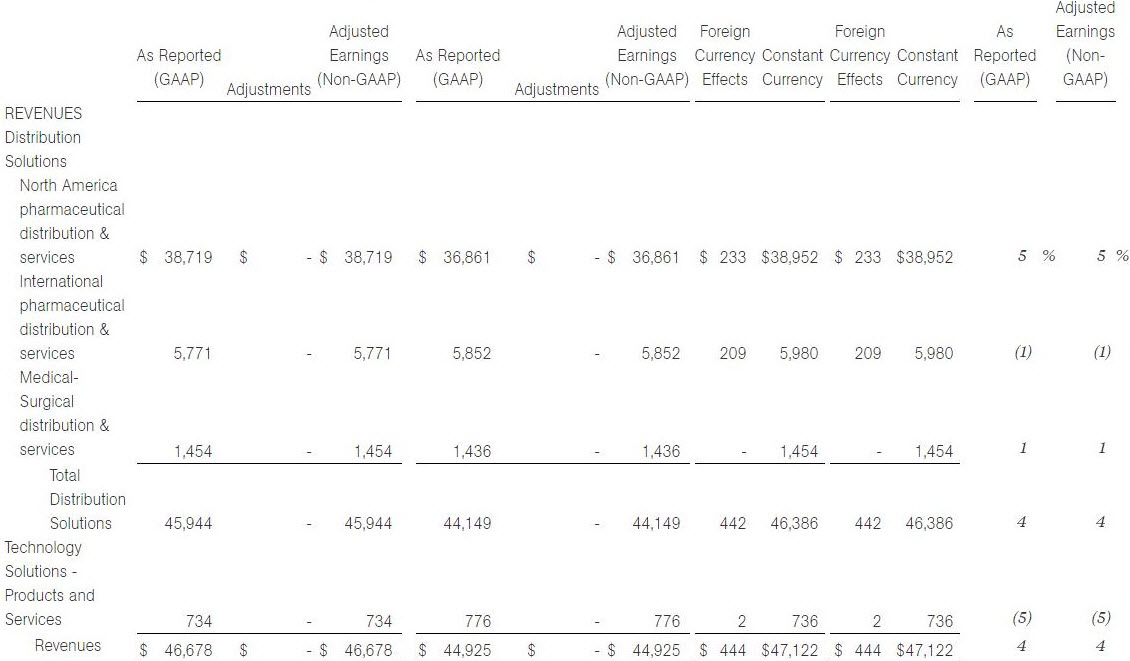This screenshot has width=1130, height=661.
Task: Click the 776 Technology Solutions reported value
Action: [x=477, y=621]
